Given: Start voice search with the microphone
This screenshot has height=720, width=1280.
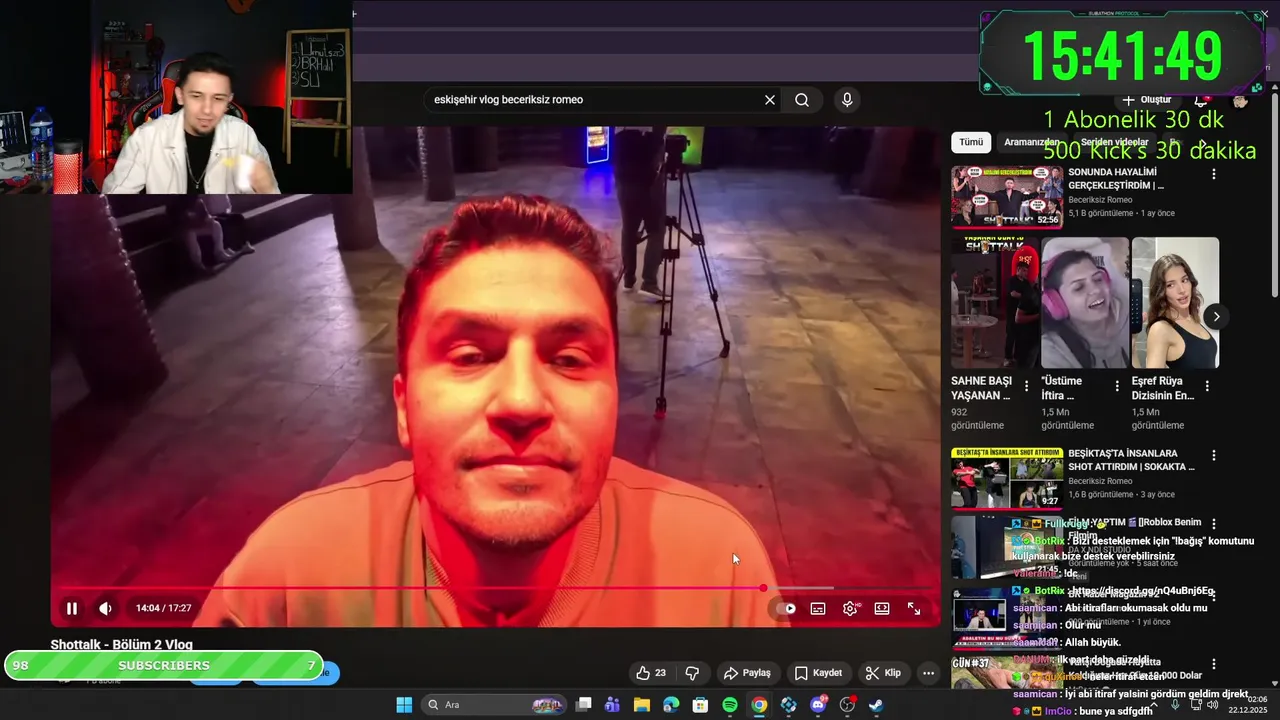Looking at the screenshot, I should [x=847, y=100].
